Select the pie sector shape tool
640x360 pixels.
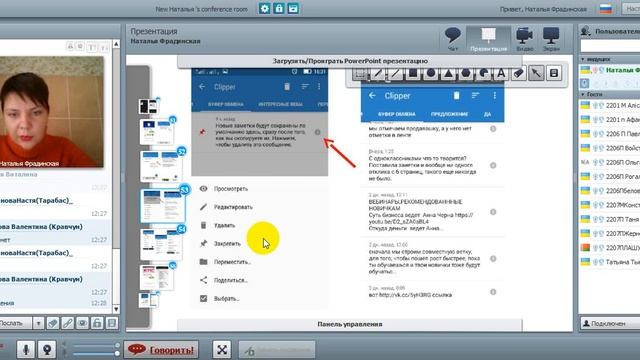tap(483, 73)
